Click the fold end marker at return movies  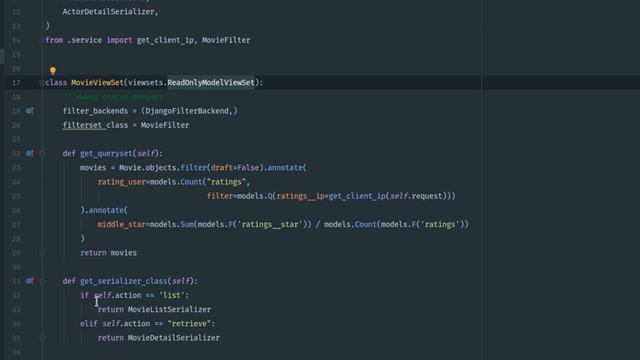tap(42, 253)
